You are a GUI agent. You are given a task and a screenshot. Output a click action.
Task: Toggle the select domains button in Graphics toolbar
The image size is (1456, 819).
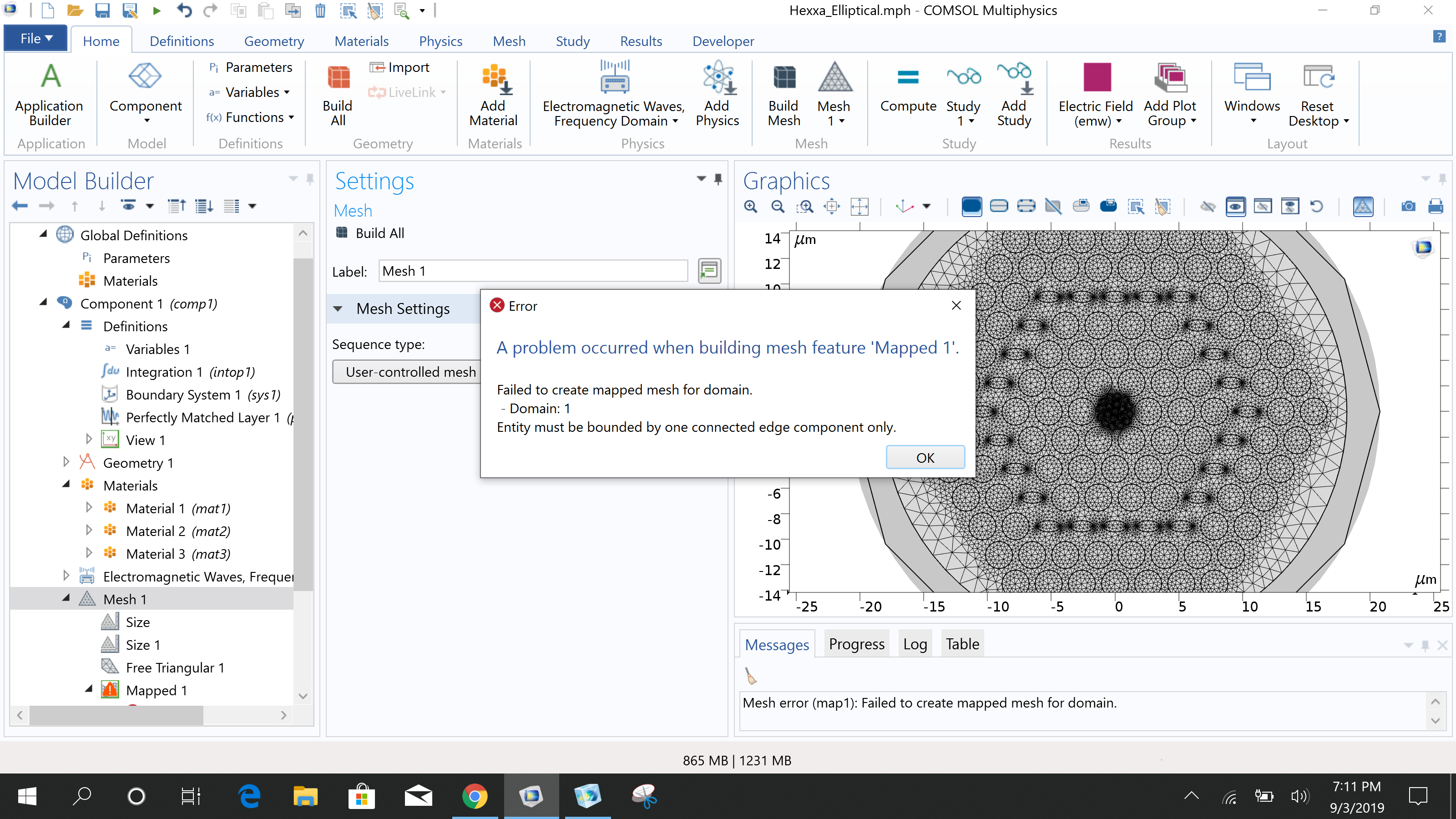click(x=971, y=206)
